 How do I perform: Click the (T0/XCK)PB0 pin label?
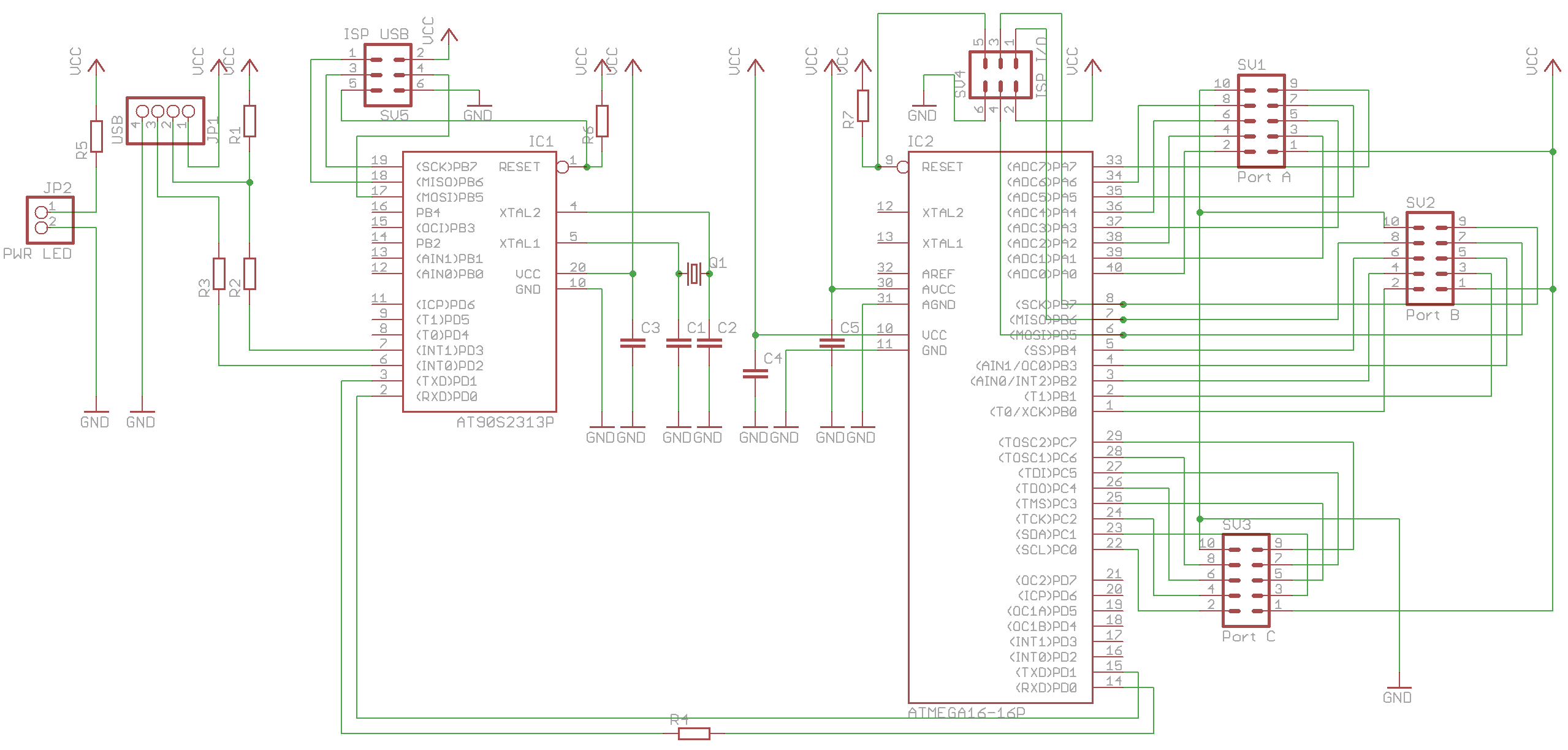click(x=1033, y=412)
